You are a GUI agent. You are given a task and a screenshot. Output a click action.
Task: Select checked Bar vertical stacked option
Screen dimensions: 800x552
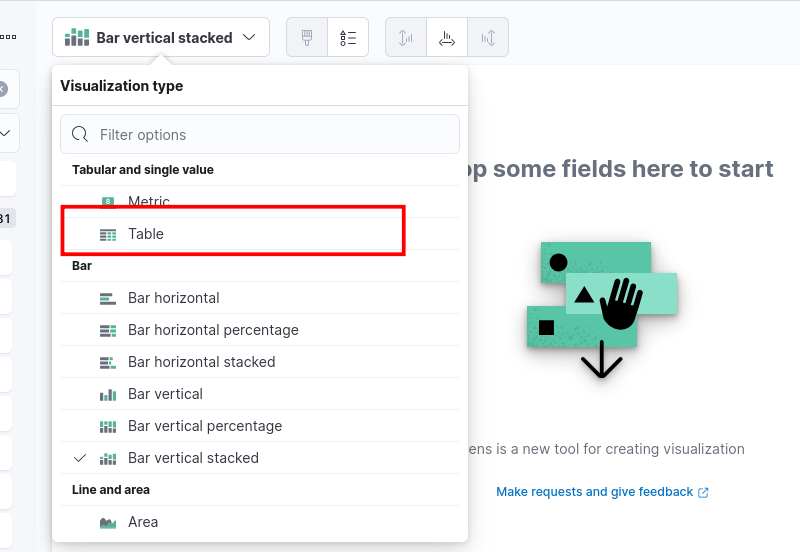[x=193, y=458]
